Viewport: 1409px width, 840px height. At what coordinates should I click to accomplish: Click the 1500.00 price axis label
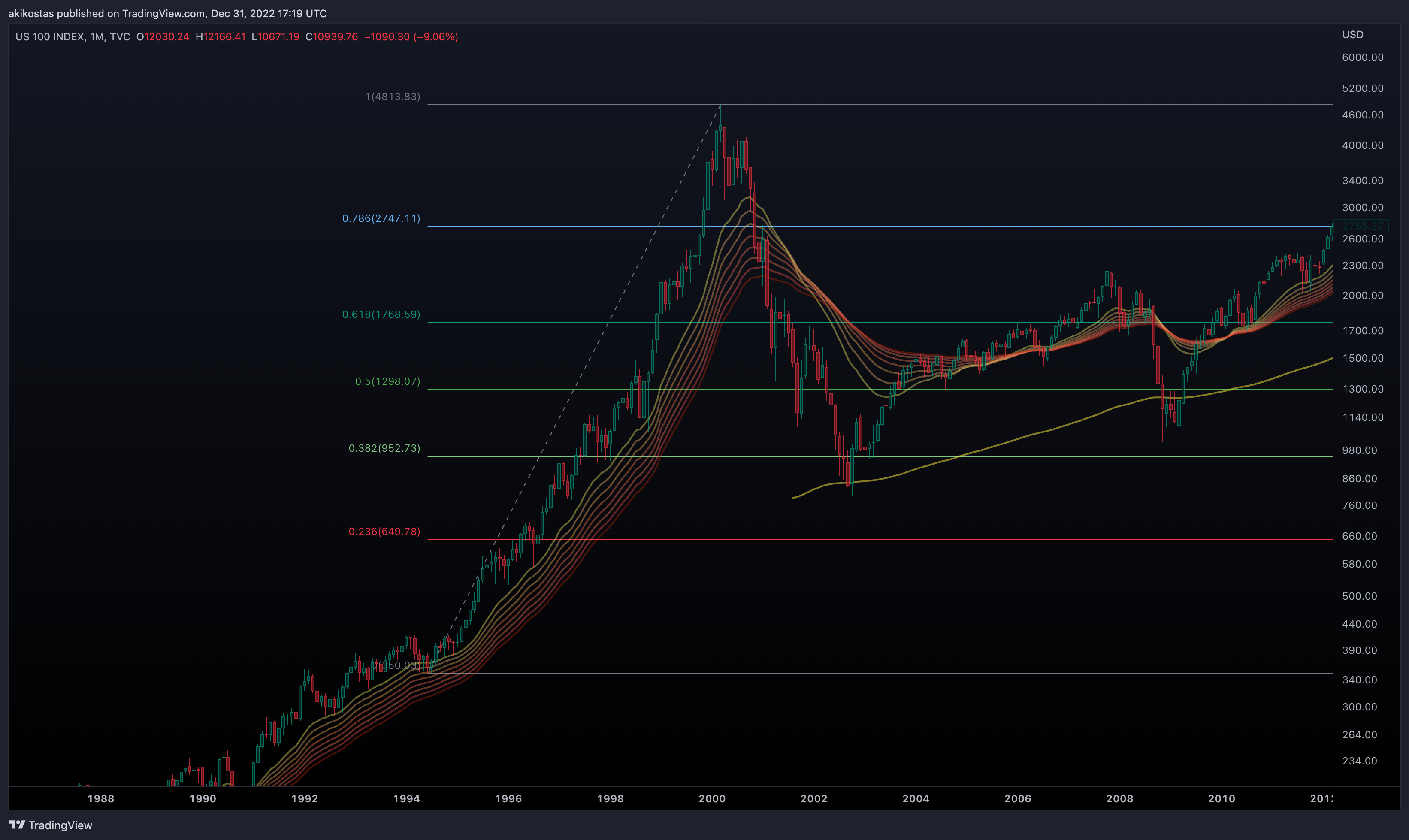(x=1363, y=358)
